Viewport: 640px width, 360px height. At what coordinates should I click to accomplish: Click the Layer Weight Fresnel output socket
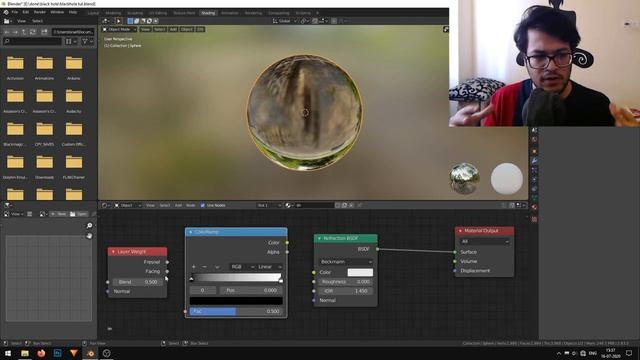click(167, 262)
